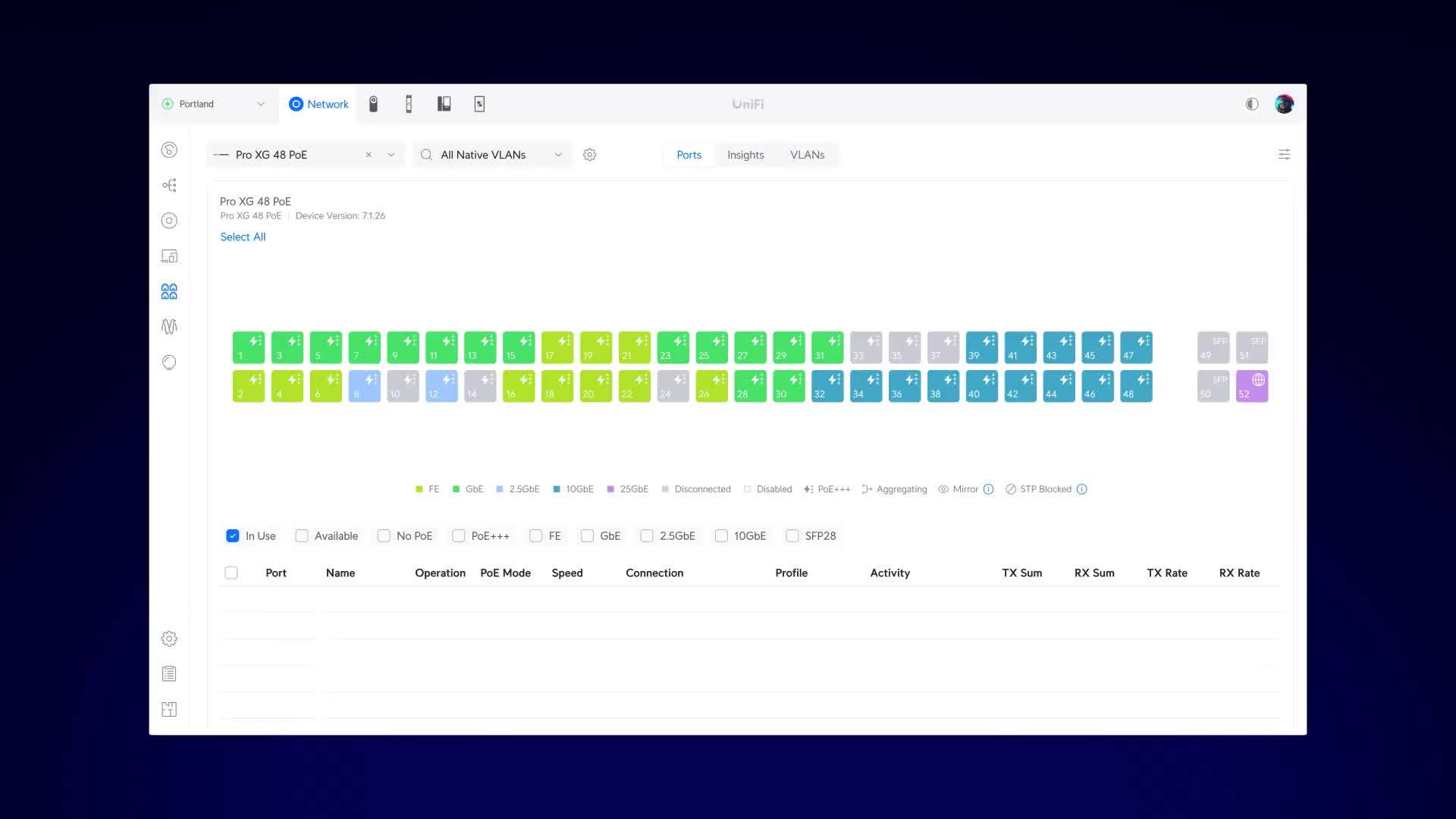Check the 10GbE filter checkbox
Image resolution: width=1456 pixels, height=819 pixels.
tap(721, 536)
